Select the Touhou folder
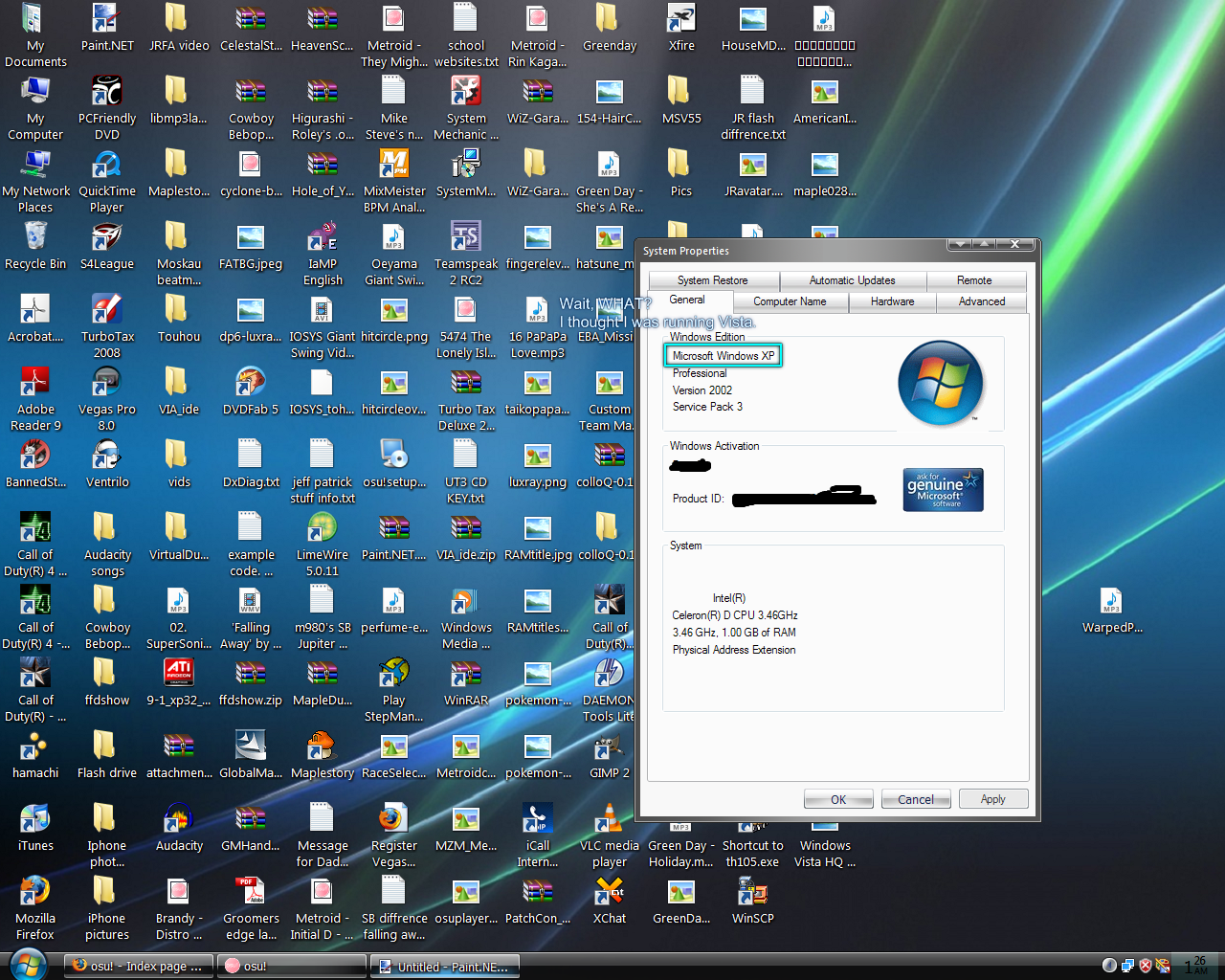The image size is (1225, 980). pos(179,319)
